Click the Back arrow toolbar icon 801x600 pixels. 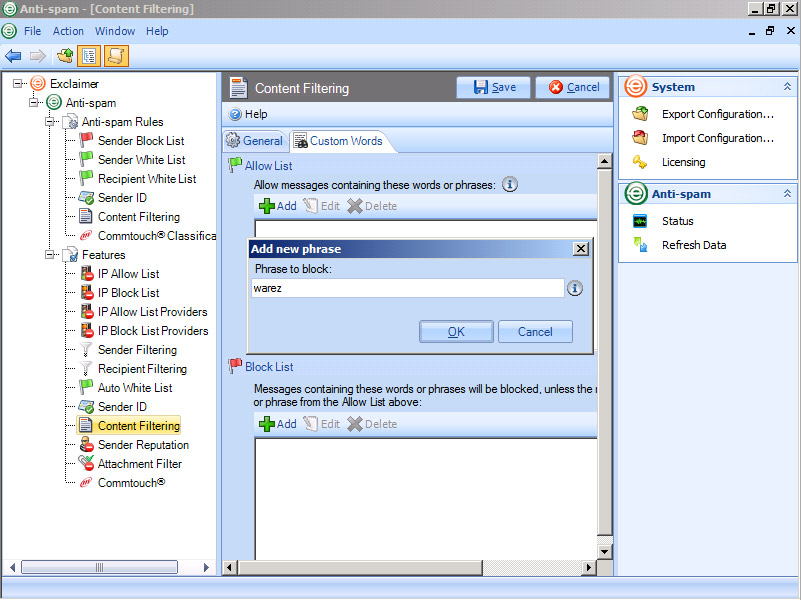click(13, 56)
